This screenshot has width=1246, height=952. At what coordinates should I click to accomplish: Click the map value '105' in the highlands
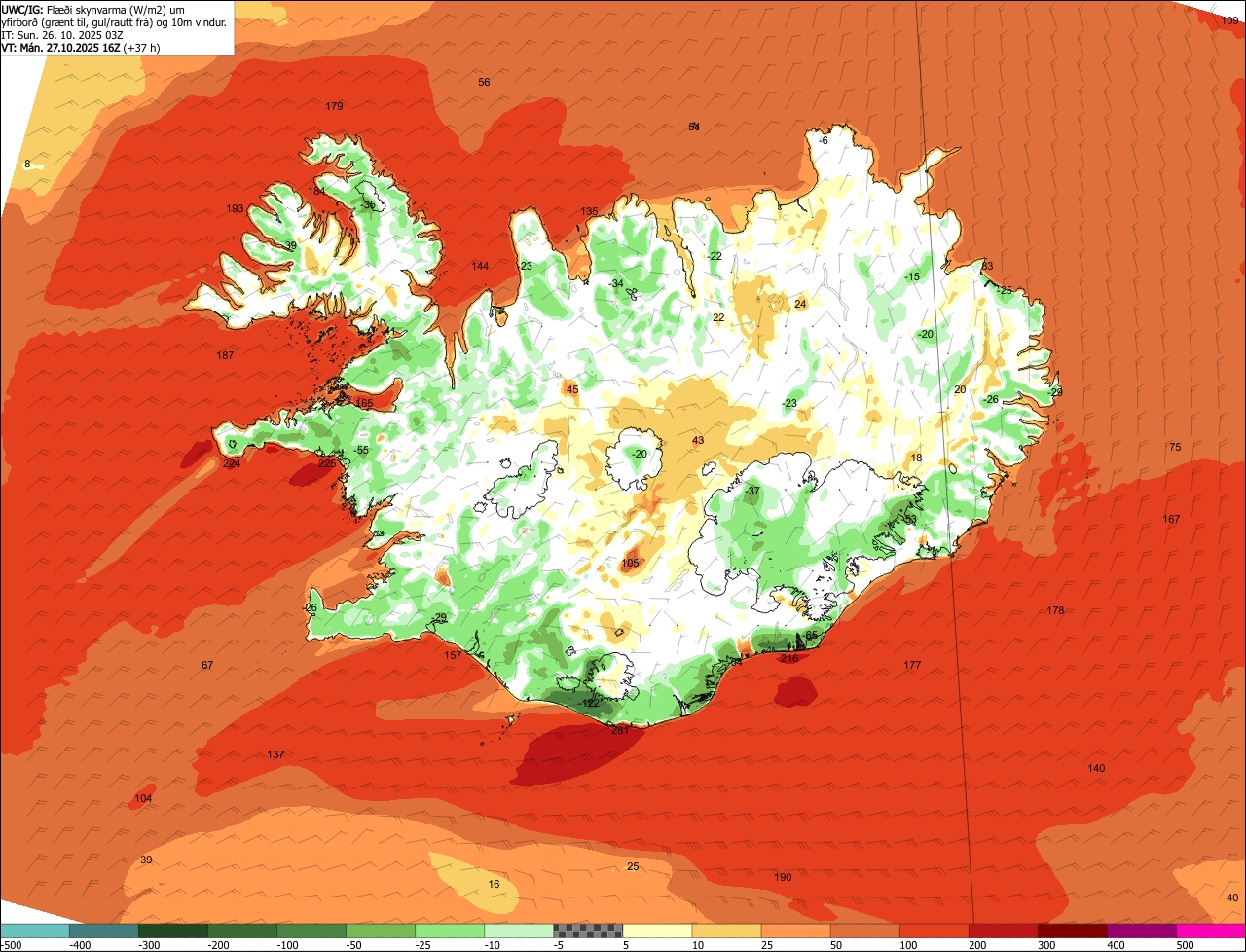click(630, 563)
